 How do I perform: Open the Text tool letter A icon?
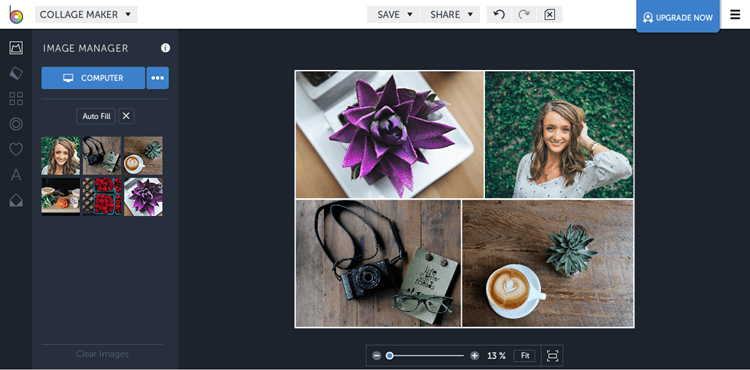(16, 175)
